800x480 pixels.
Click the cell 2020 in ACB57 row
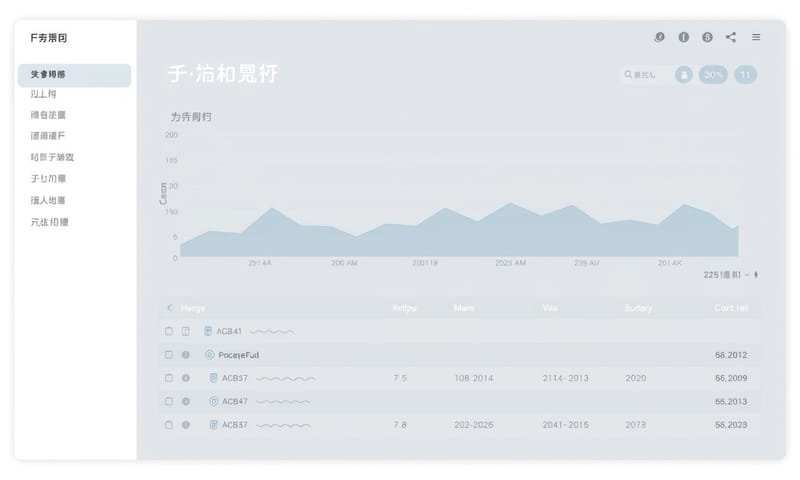(x=636, y=378)
